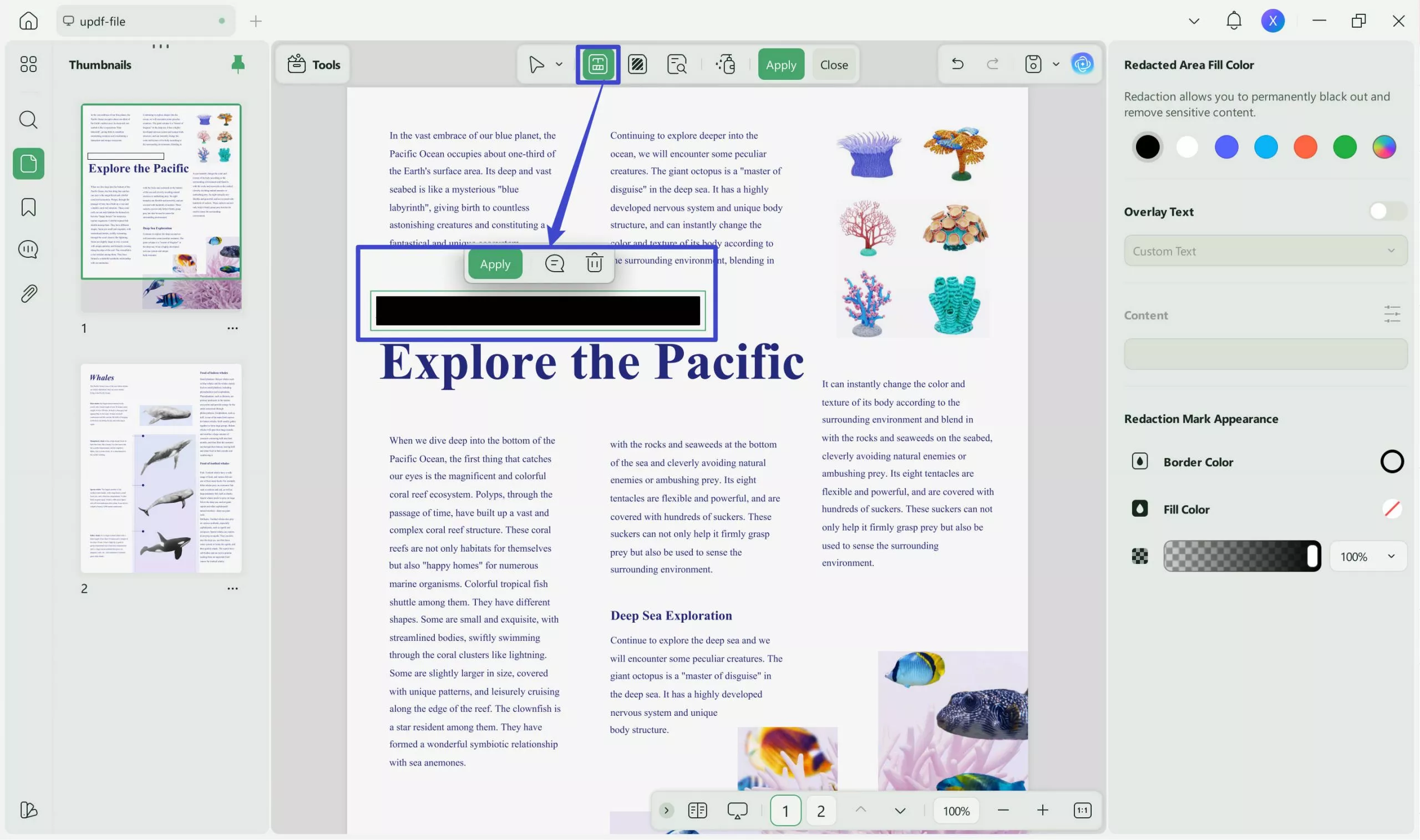Switch to the redact image tool
Screen dimensions: 1420x840
(637, 64)
